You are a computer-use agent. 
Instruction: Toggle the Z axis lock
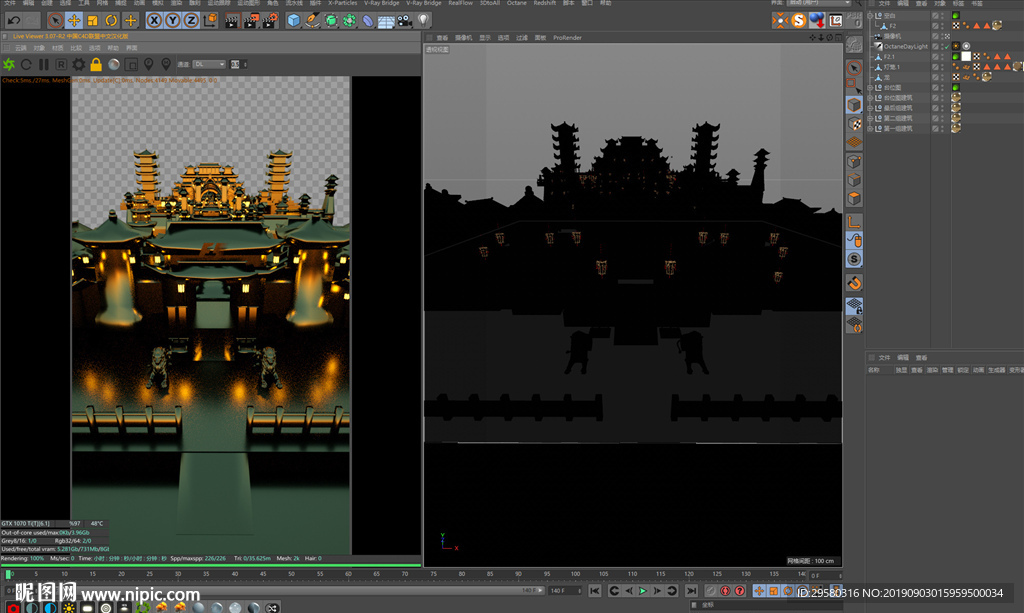192,20
